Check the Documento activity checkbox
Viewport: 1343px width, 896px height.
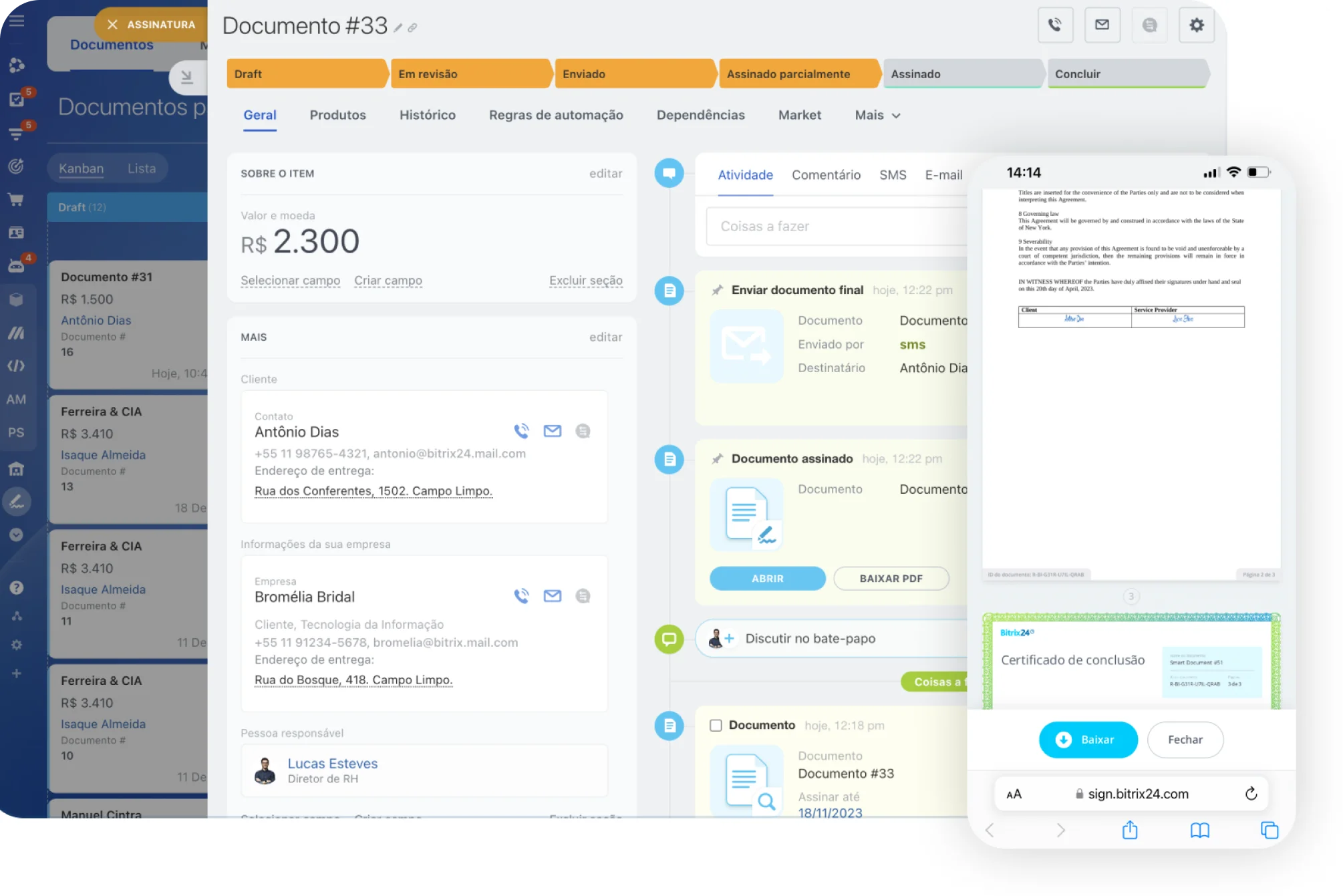pos(716,726)
